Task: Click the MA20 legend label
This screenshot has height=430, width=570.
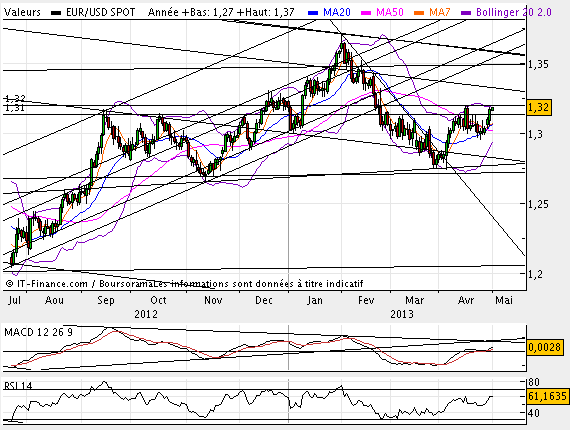Action: [x=337, y=12]
